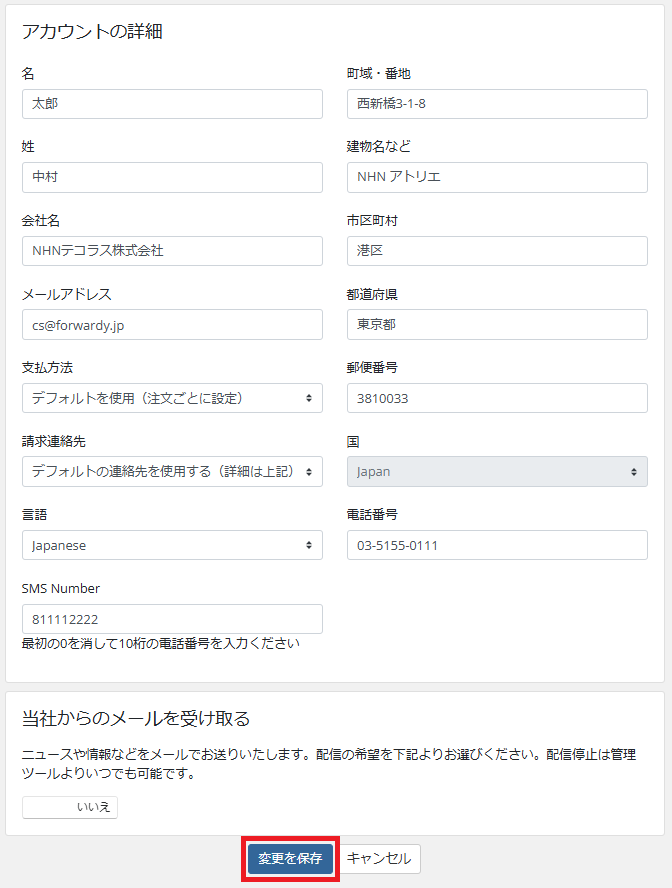Edit the 郵便番号 field
The width and height of the screenshot is (672, 888).
pos(497,398)
